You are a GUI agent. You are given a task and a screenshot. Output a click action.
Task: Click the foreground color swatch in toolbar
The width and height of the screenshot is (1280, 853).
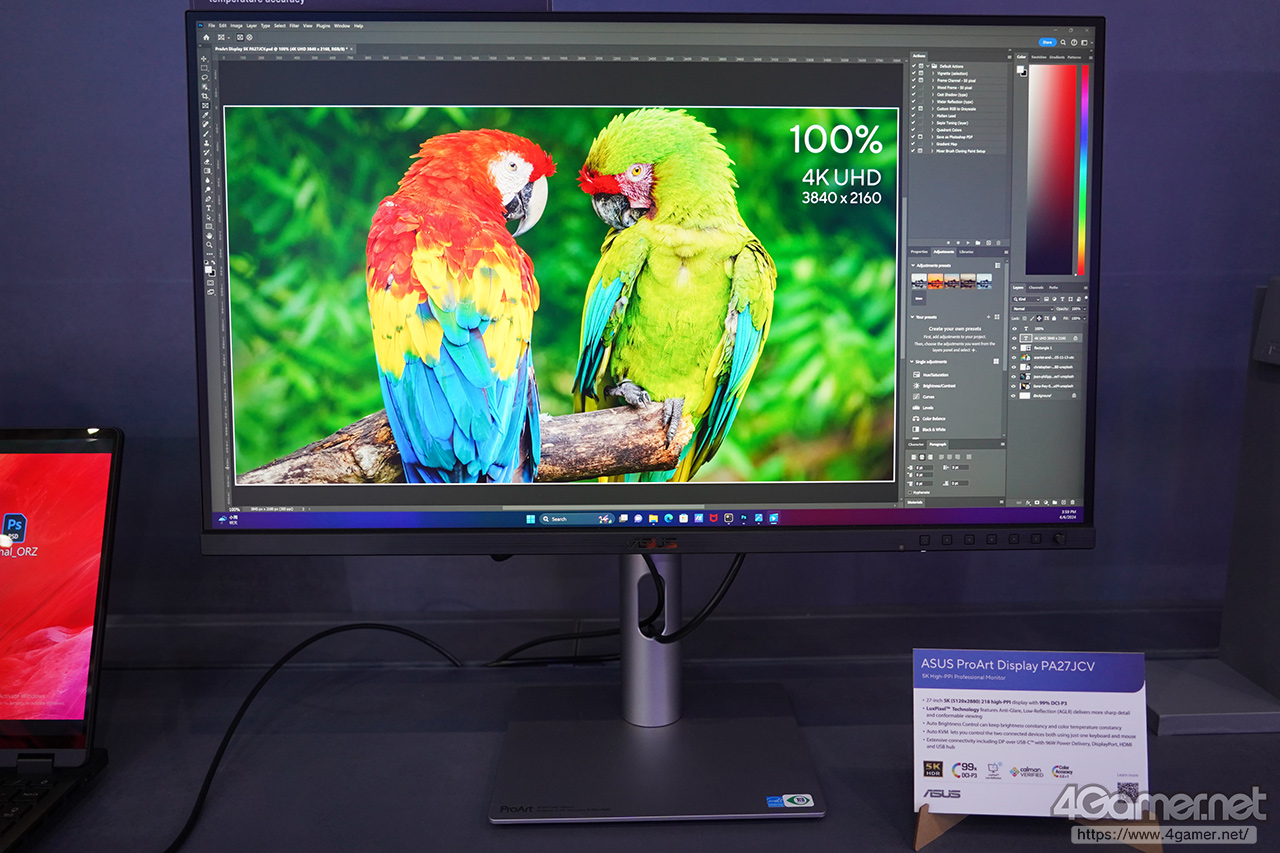point(207,268)
